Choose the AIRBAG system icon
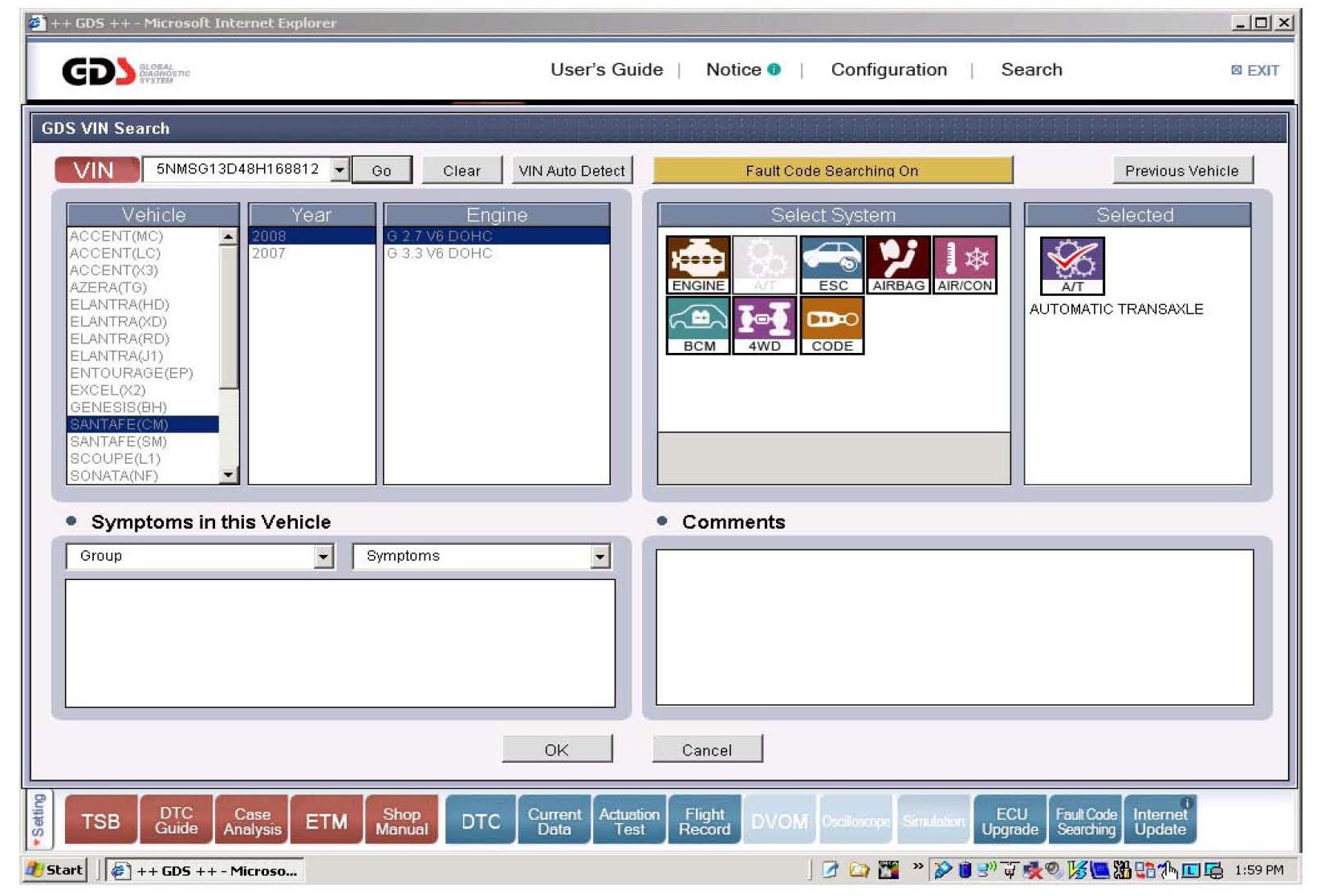Screen dimensions: 1325x896 pyautogui.click(x=898, y=264)
